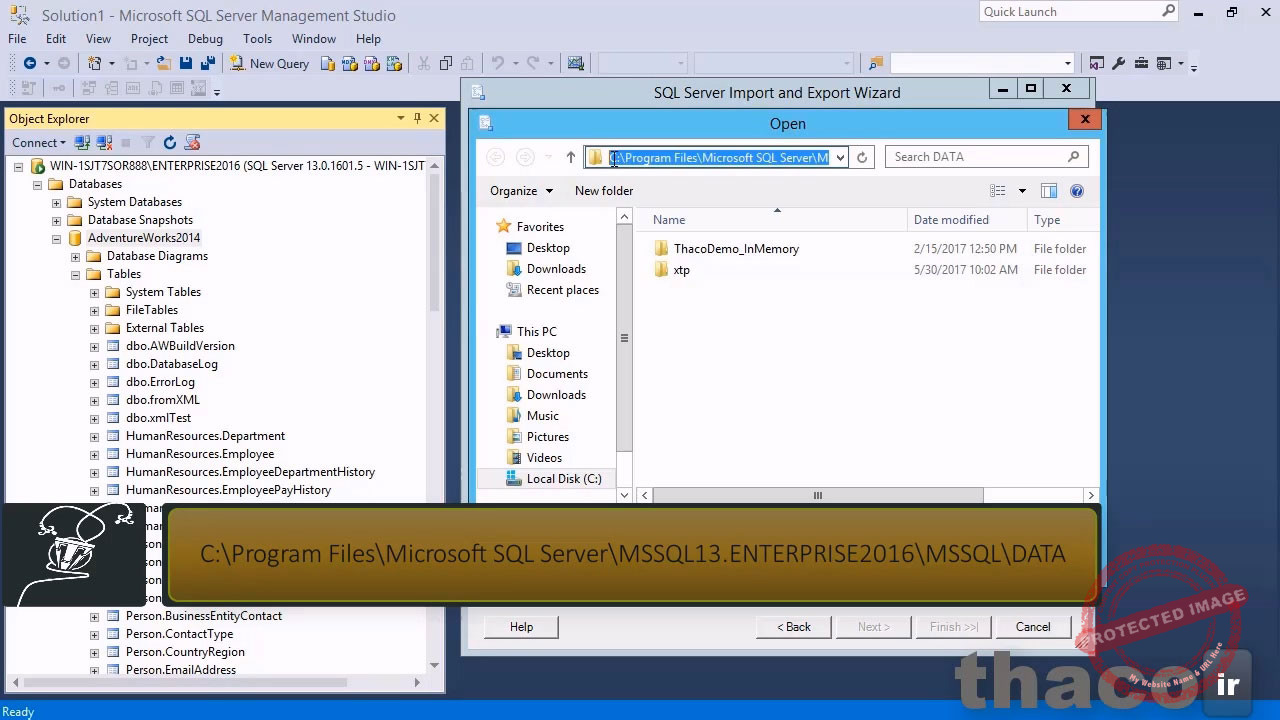Click the Open File folder icon
Screen dimensions: 1280x720
163,64
